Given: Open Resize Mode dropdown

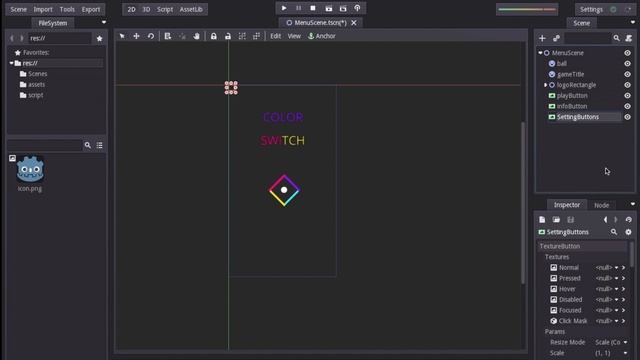Looking at the screenshot, I should click(611, 342).
